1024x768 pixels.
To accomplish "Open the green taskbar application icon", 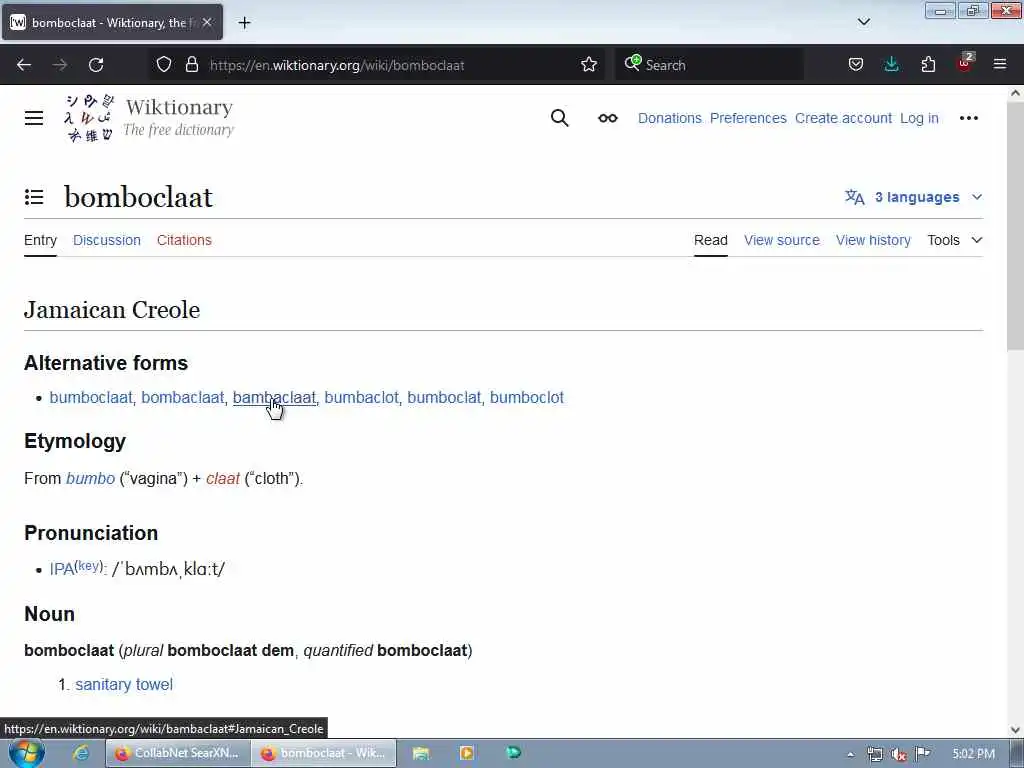I will [x=513, y=753].
